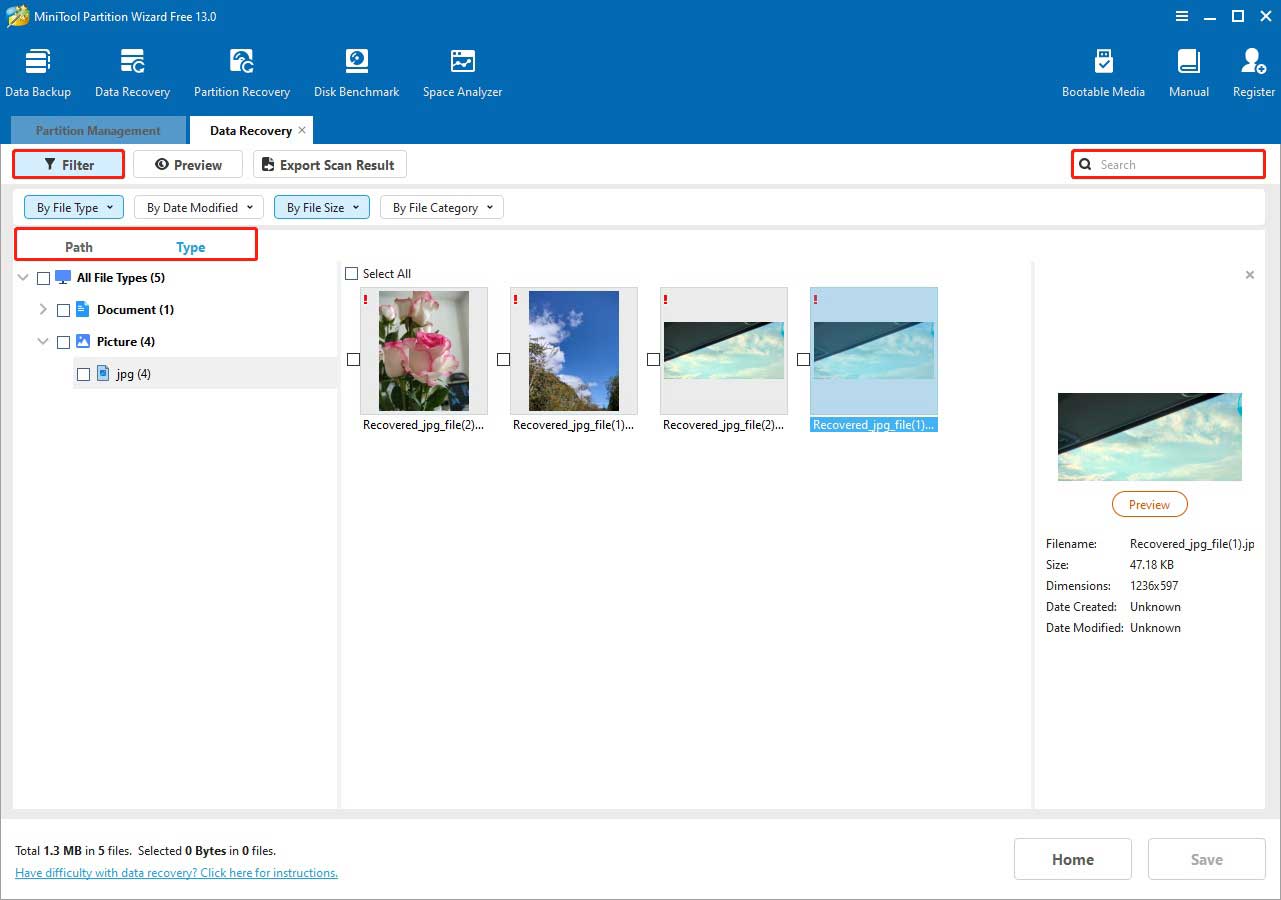Select the Recovered_jpg_file(2) roses thumbnail

click(423, 351)
